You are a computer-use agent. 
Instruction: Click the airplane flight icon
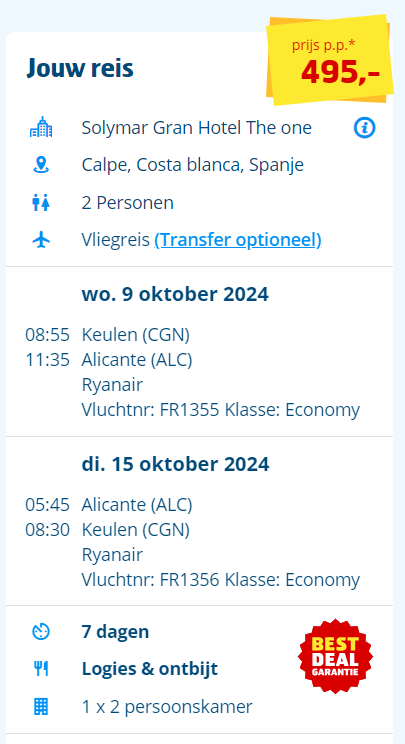(x=41, y=240)
